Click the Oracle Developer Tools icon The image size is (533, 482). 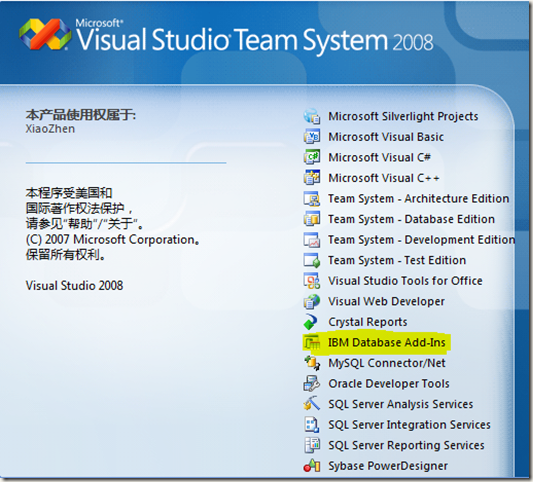[312, 384]
